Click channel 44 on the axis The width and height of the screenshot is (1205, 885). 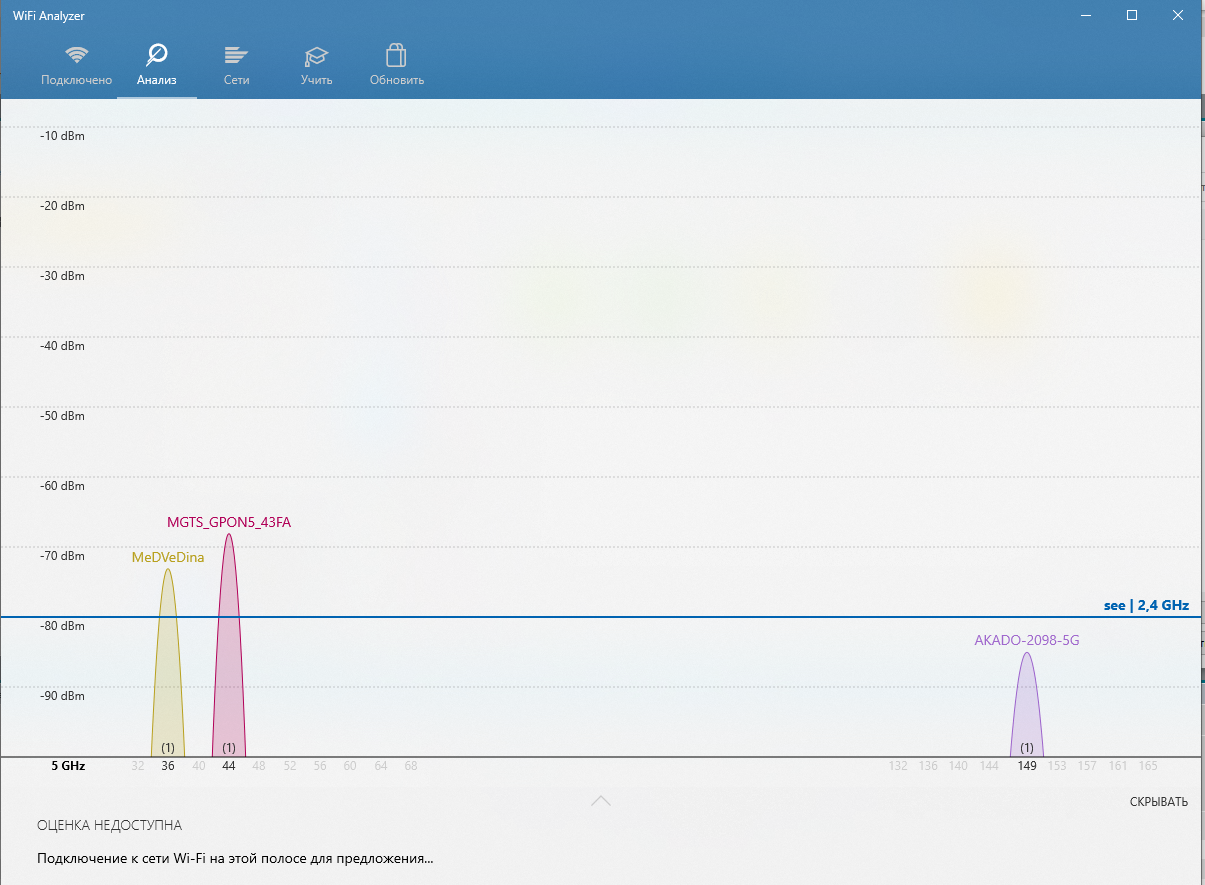[229, 766]
